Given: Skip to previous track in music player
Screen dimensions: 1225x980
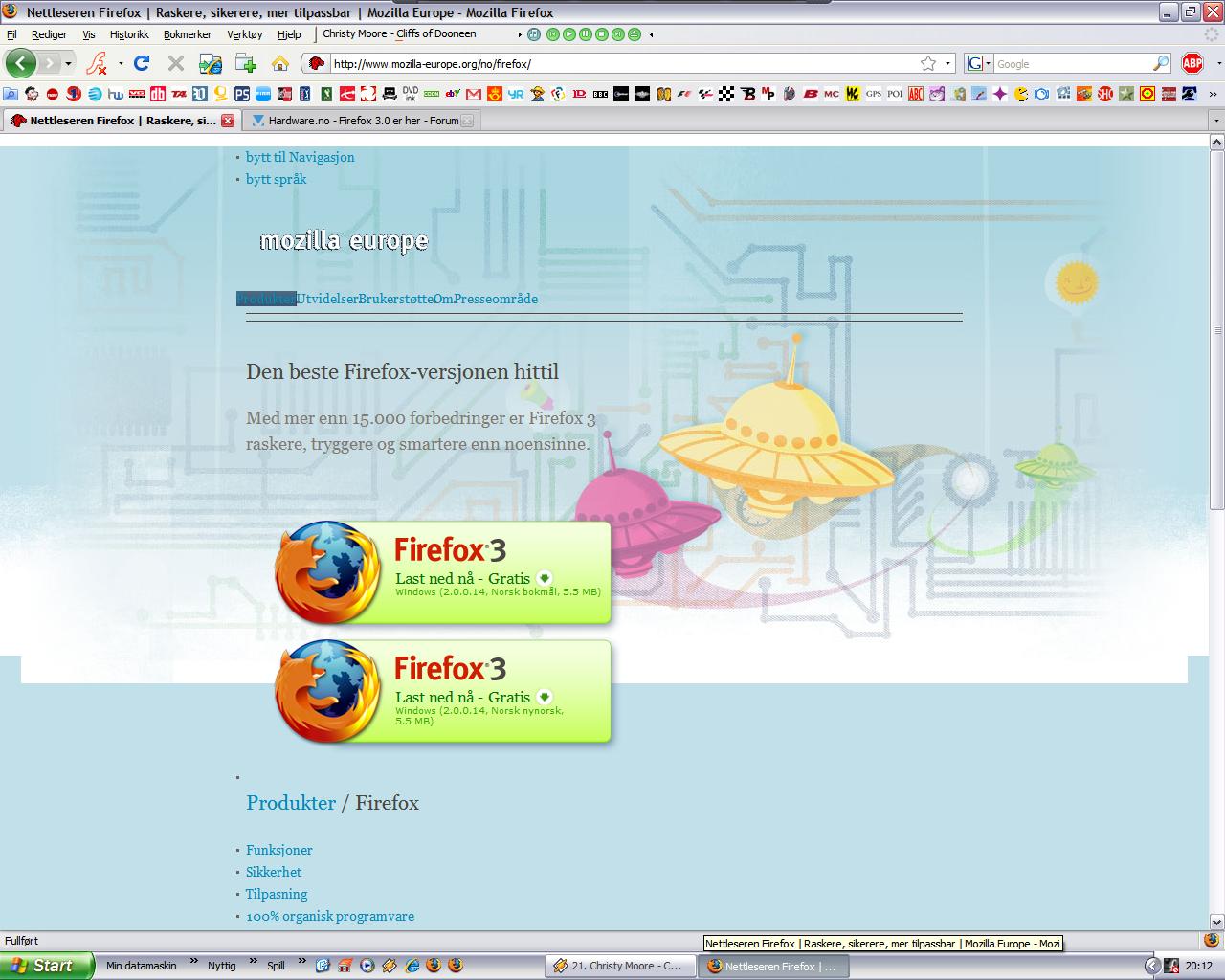Looking at the screenshot, I should point(553,34).
